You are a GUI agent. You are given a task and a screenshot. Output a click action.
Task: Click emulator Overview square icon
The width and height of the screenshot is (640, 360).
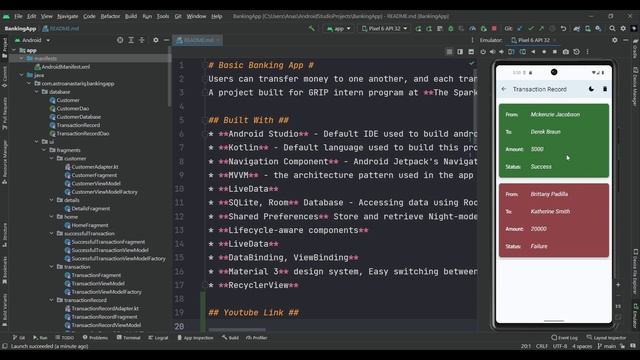click(x=555, y=52)
